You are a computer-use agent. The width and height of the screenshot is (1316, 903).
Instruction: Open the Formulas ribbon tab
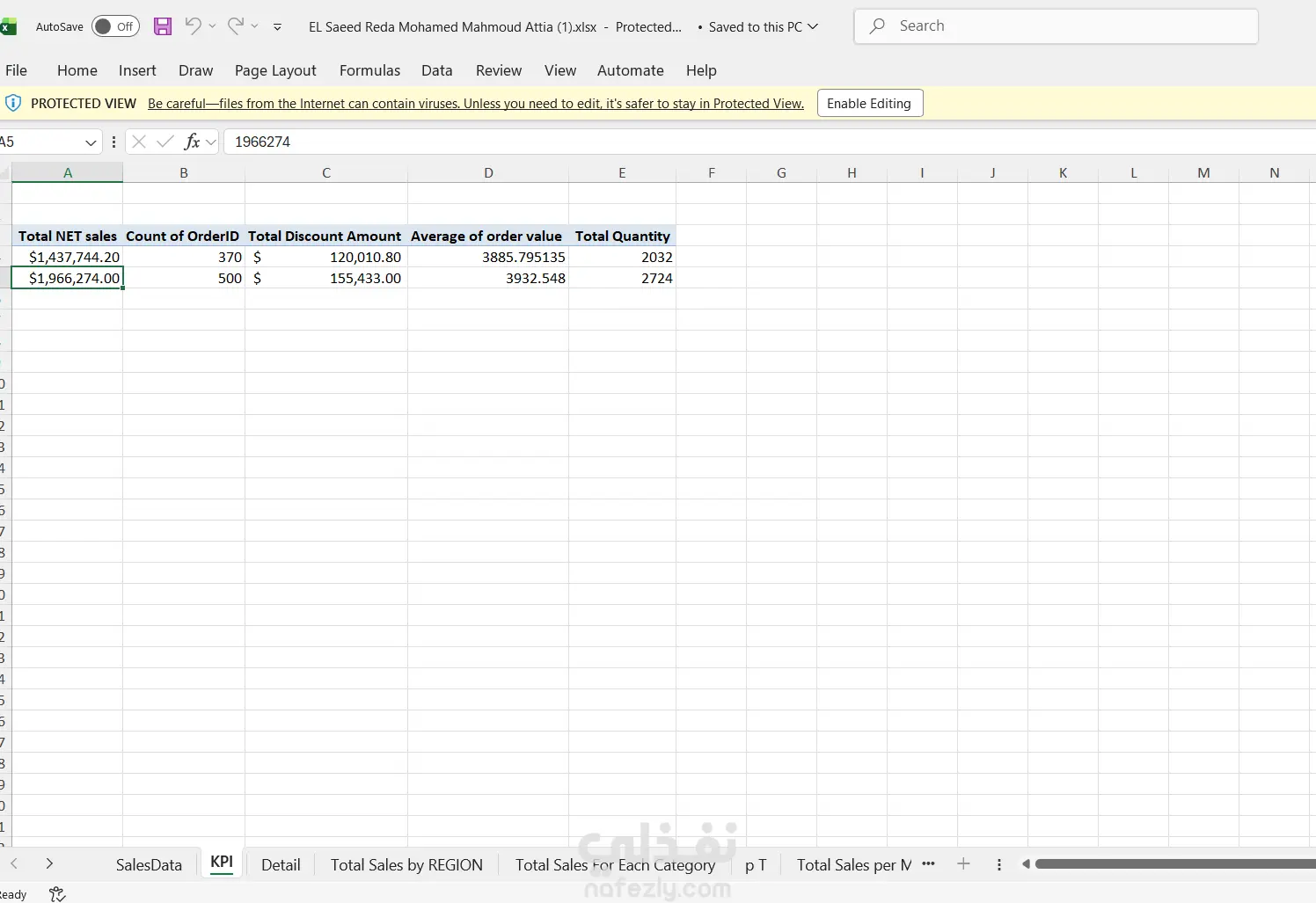click(x=369, y=70)
